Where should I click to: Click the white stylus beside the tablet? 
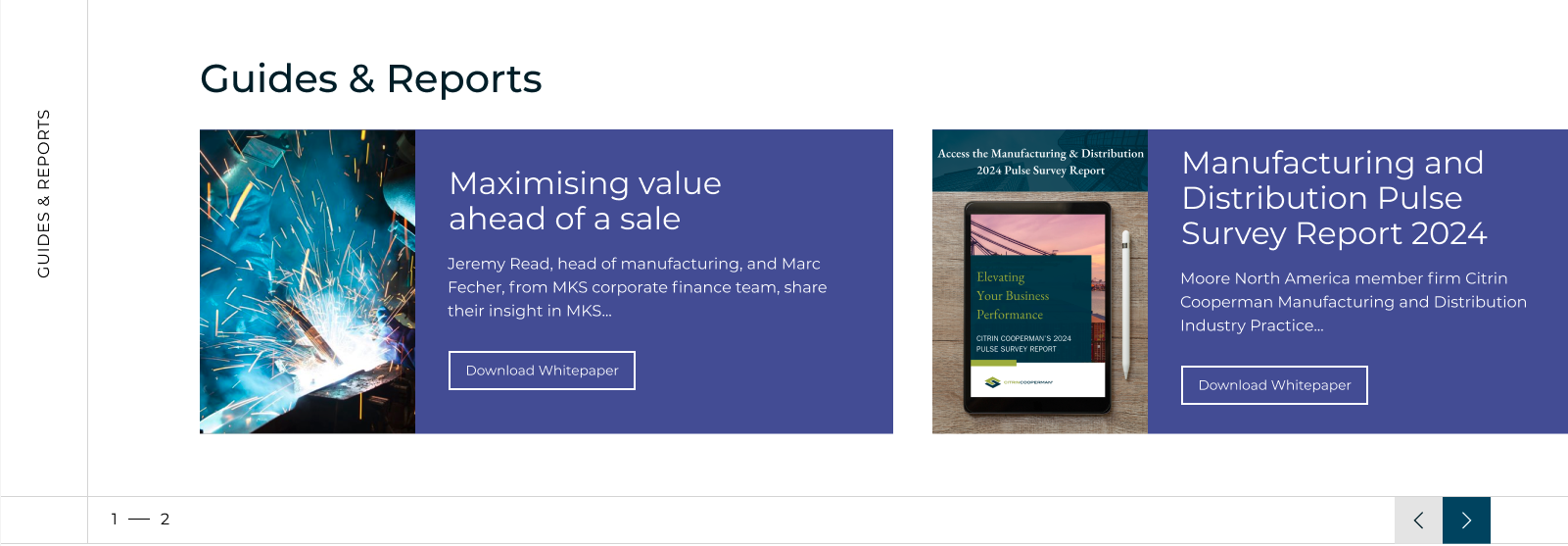click(x=1126, y=304)
